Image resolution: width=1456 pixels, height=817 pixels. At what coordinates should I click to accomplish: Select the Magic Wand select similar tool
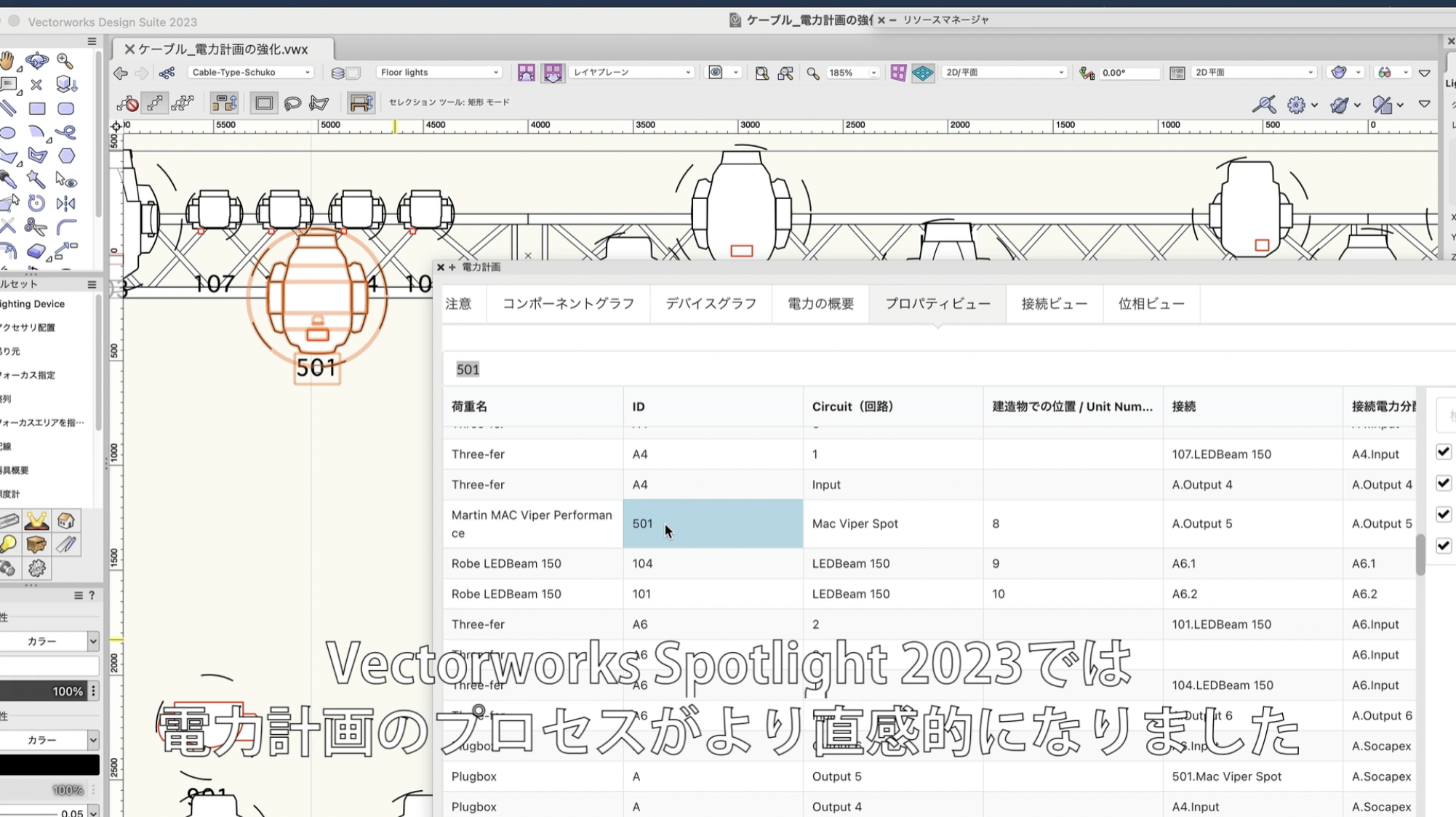tap(36, 180)
